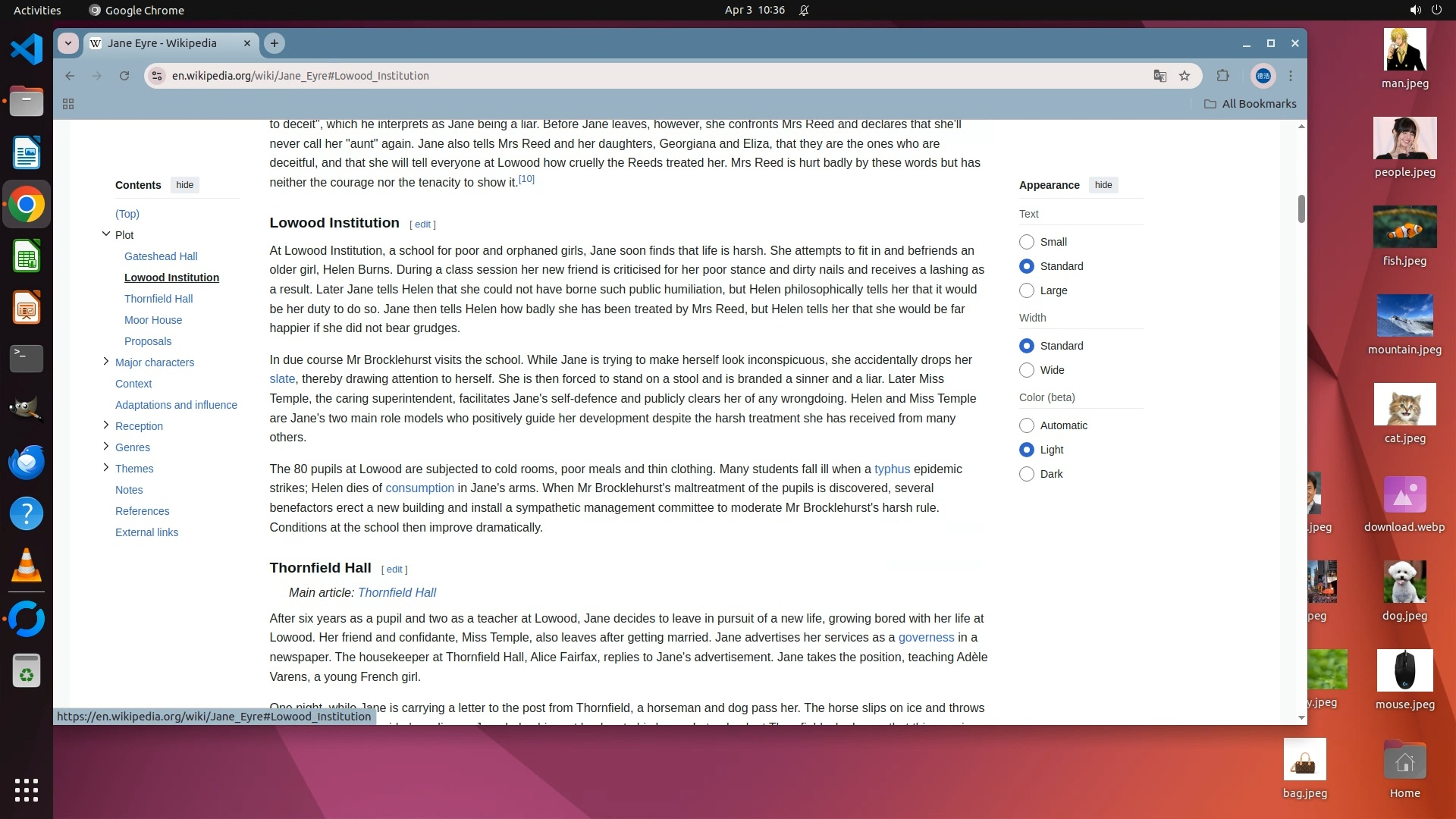Enable the Dark color mode
Viewport: 1456px width, 819px height.
[1027, 474]
